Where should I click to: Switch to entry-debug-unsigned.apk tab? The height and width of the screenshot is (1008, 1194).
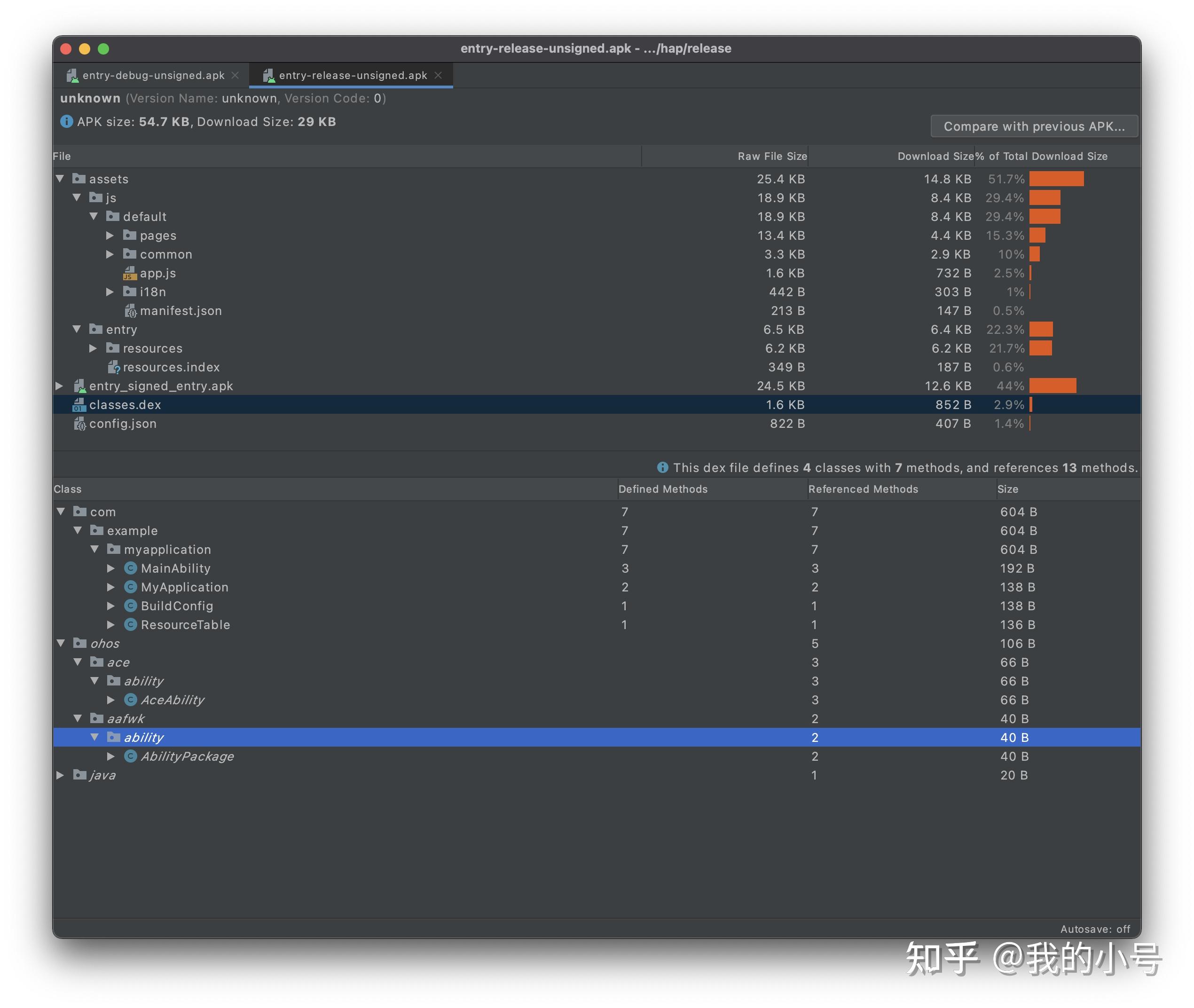coord(153,75)
